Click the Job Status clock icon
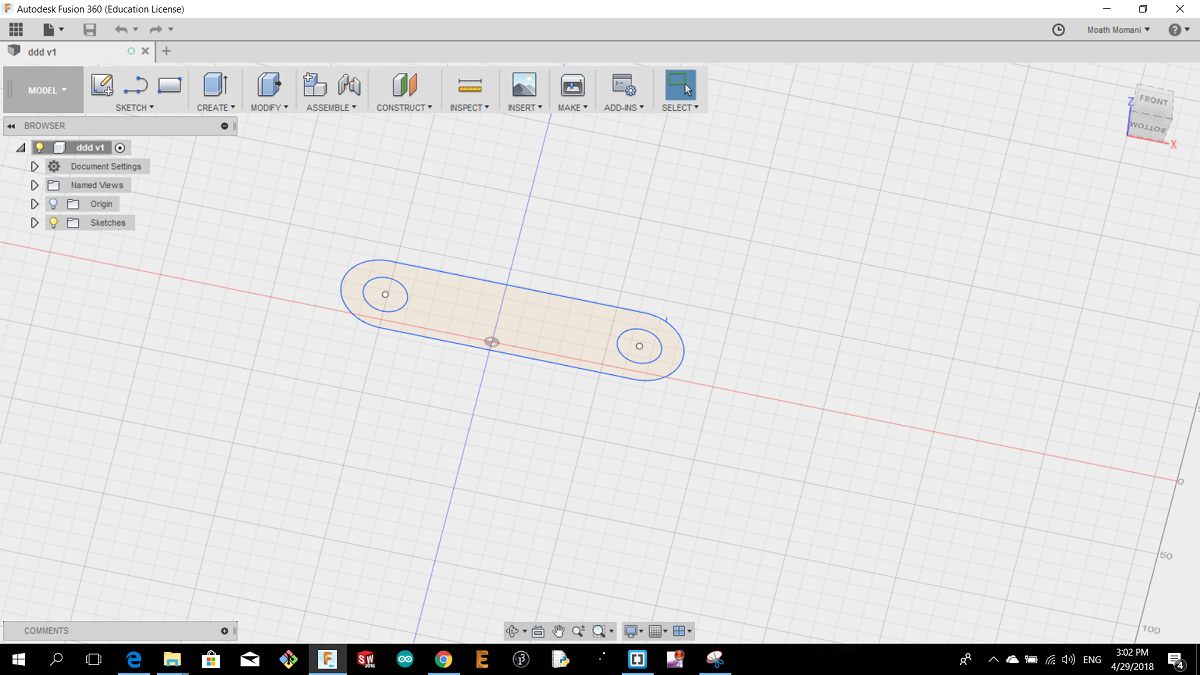The width and height of the screenshot is (1200, 675). pyautogui.click(x=1059, y=30)
